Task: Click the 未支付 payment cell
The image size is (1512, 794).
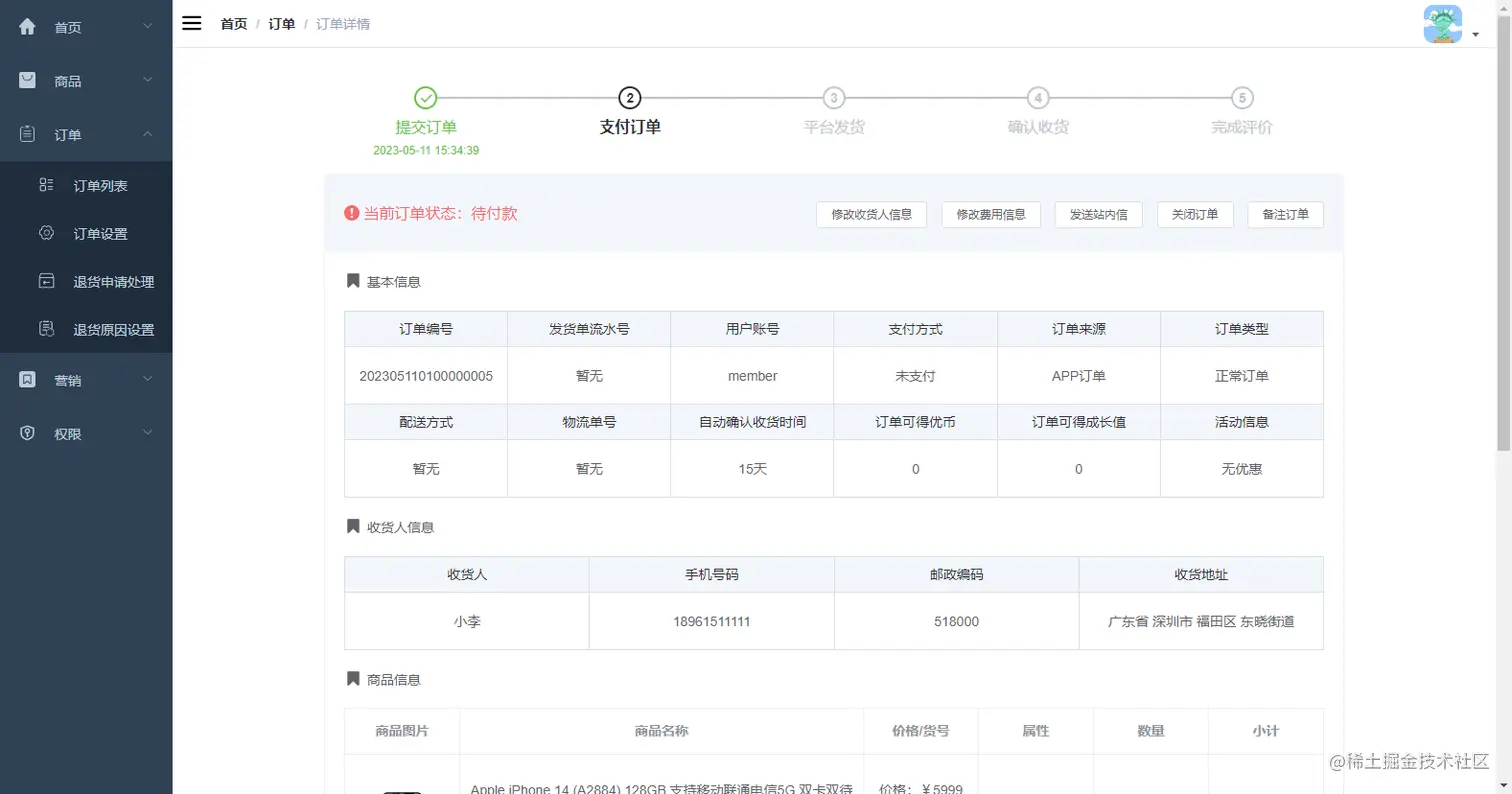Action: pos(915,376)
